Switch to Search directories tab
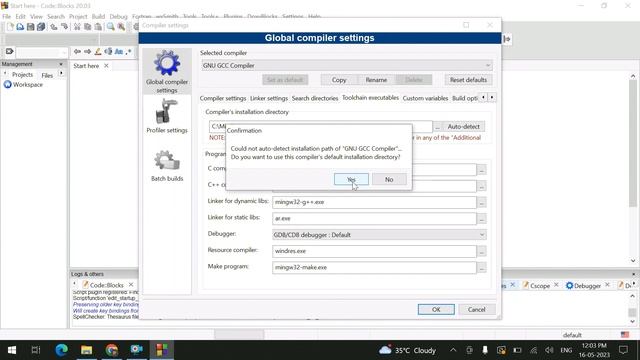This screenshot has height=360, width=640. 315,98
